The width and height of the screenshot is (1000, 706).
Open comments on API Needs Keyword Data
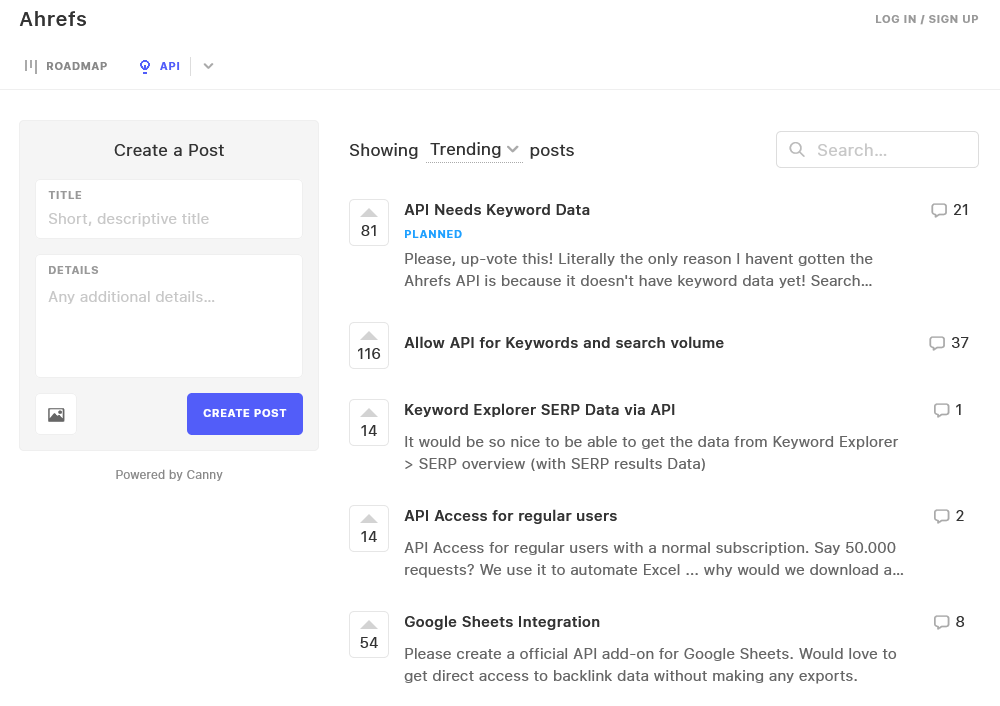949,210
